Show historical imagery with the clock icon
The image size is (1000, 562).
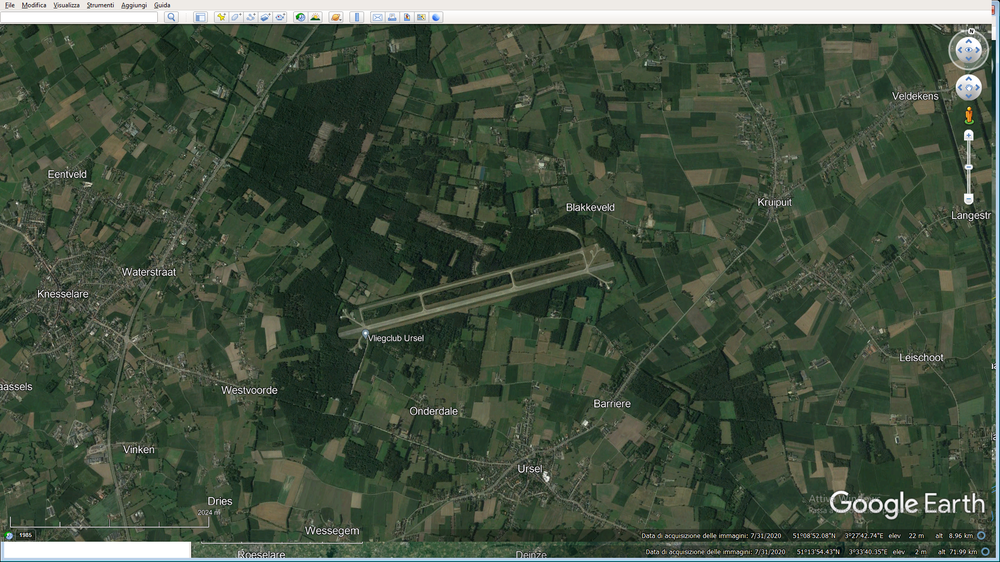coord(300,17)
